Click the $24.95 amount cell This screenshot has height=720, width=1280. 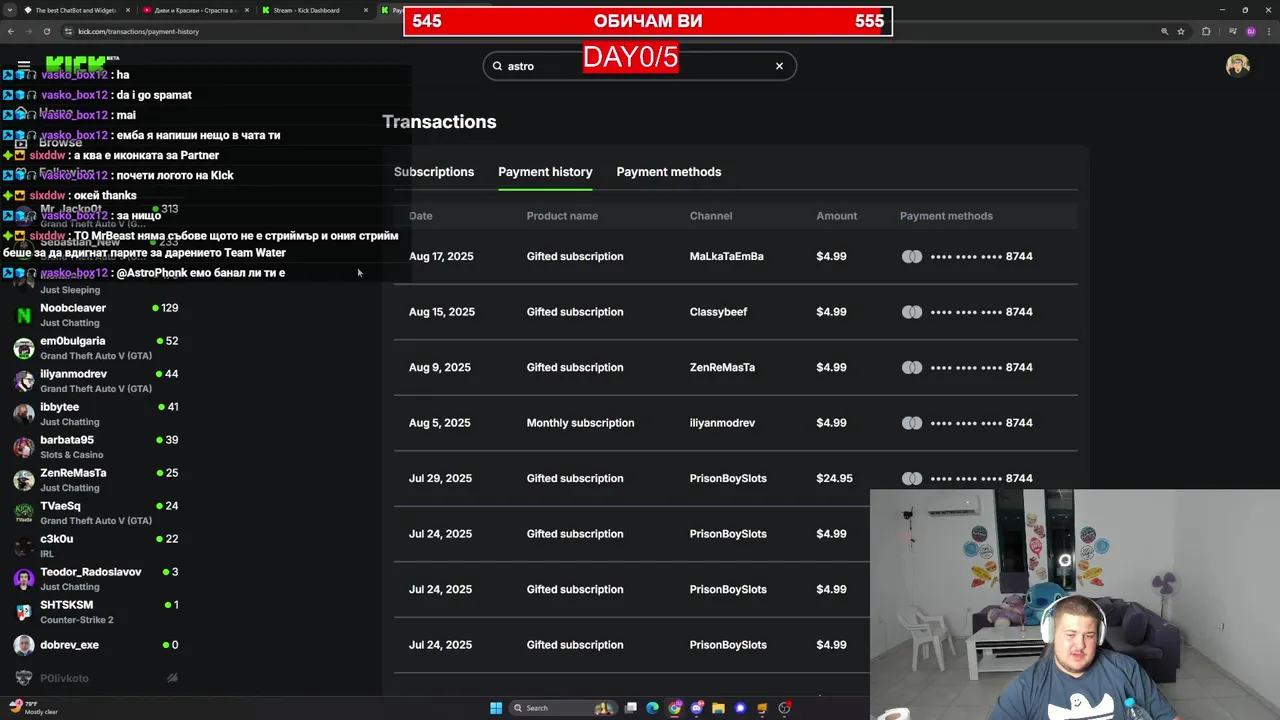[x=834, y=478]
